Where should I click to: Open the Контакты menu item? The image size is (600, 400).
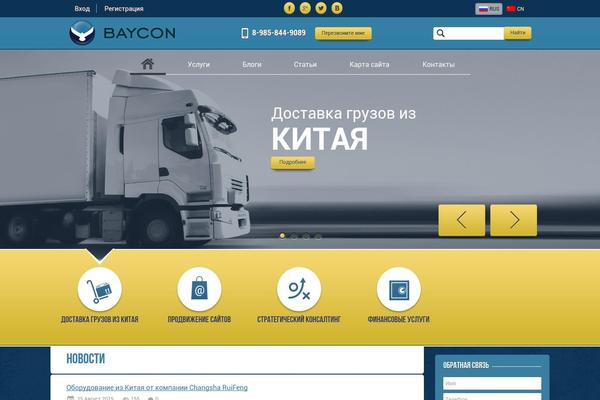click(x=439, y=64)
